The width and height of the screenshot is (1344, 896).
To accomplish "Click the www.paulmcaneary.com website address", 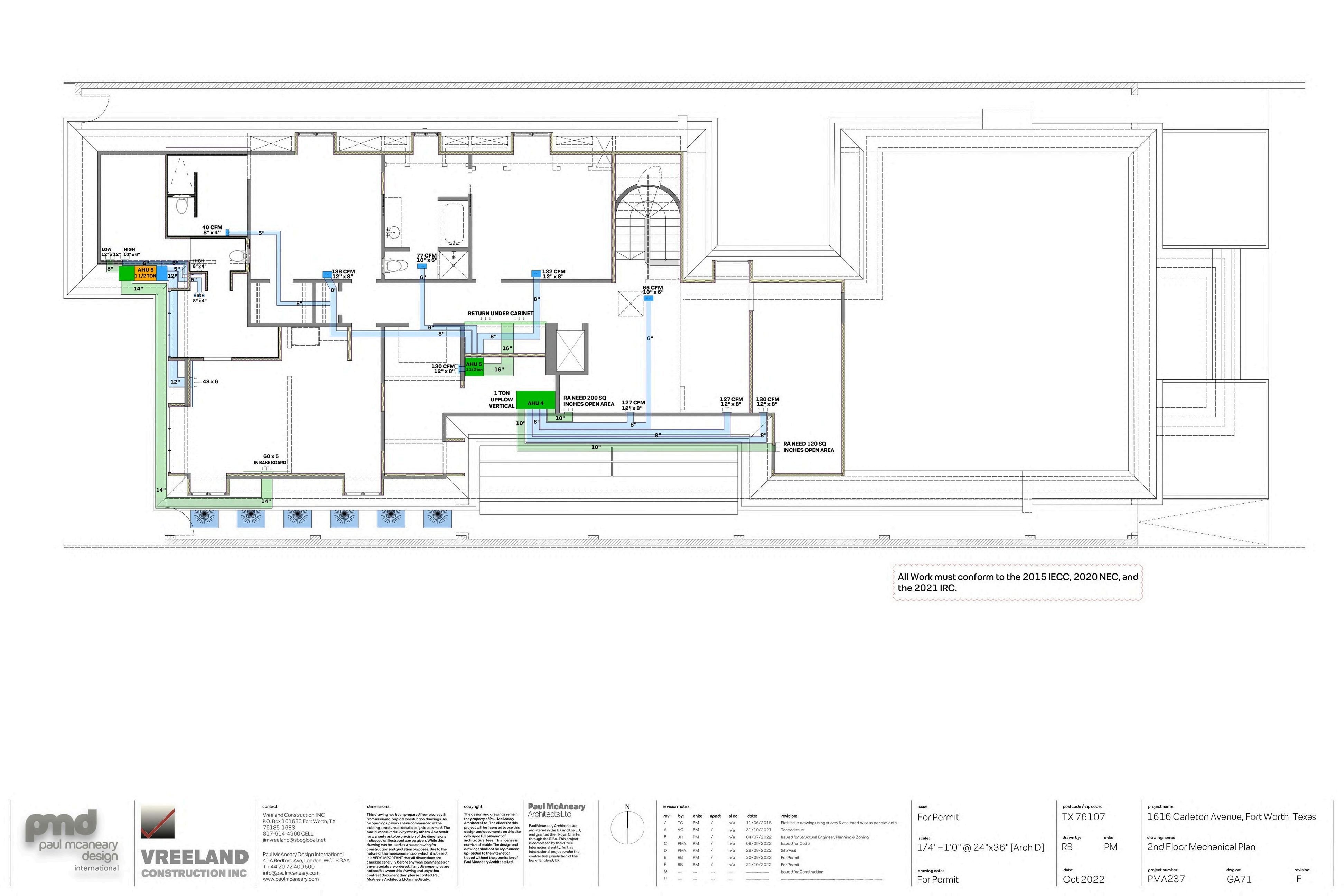I will point(290,879).
